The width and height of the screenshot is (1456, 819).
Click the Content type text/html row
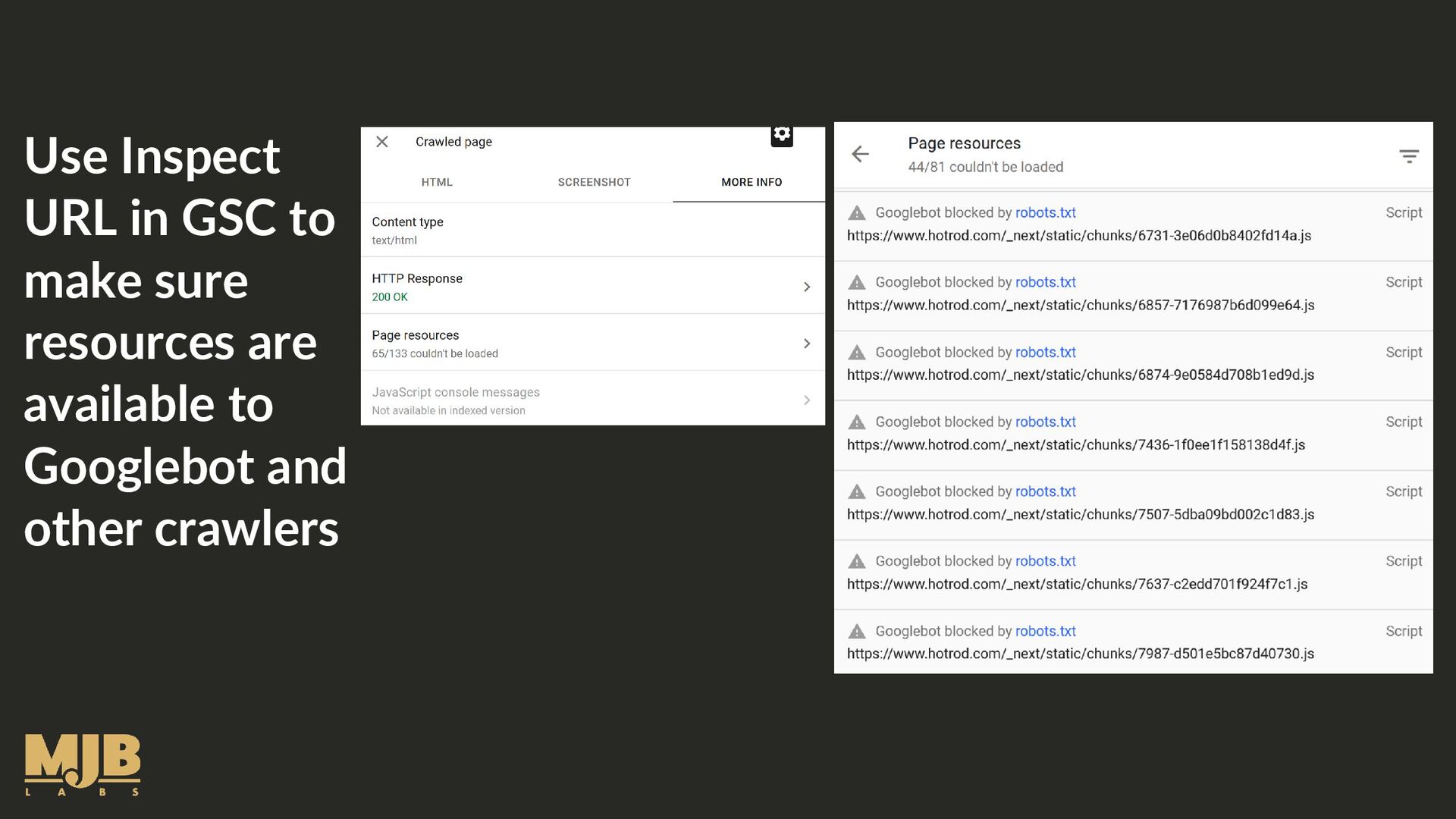593,231
